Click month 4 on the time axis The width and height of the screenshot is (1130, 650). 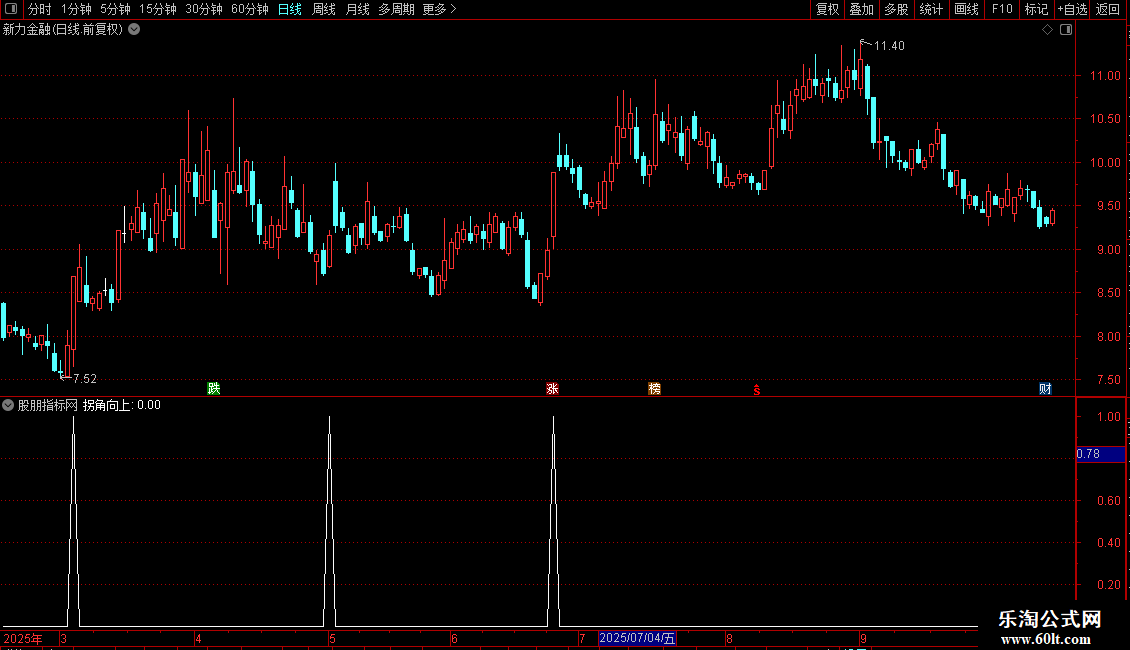point(198,638)
